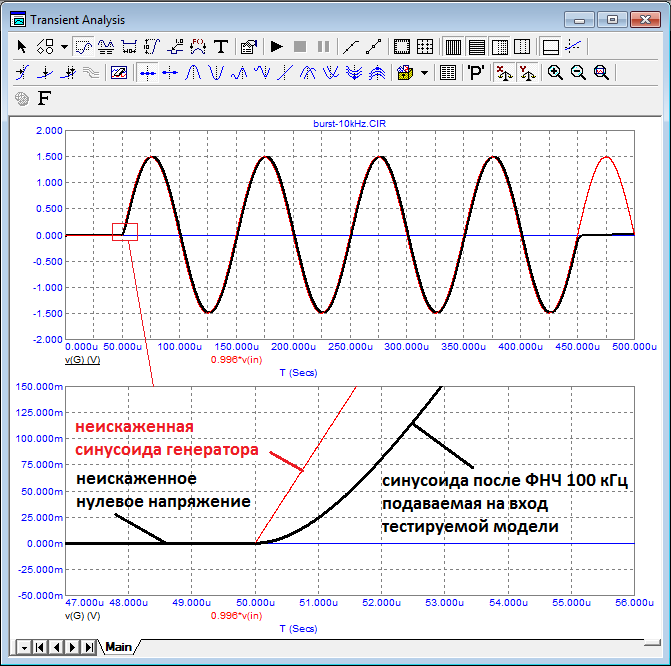Move cursor to Top of branches
This screenshot has width=671, height=666.
coord(308,73)
